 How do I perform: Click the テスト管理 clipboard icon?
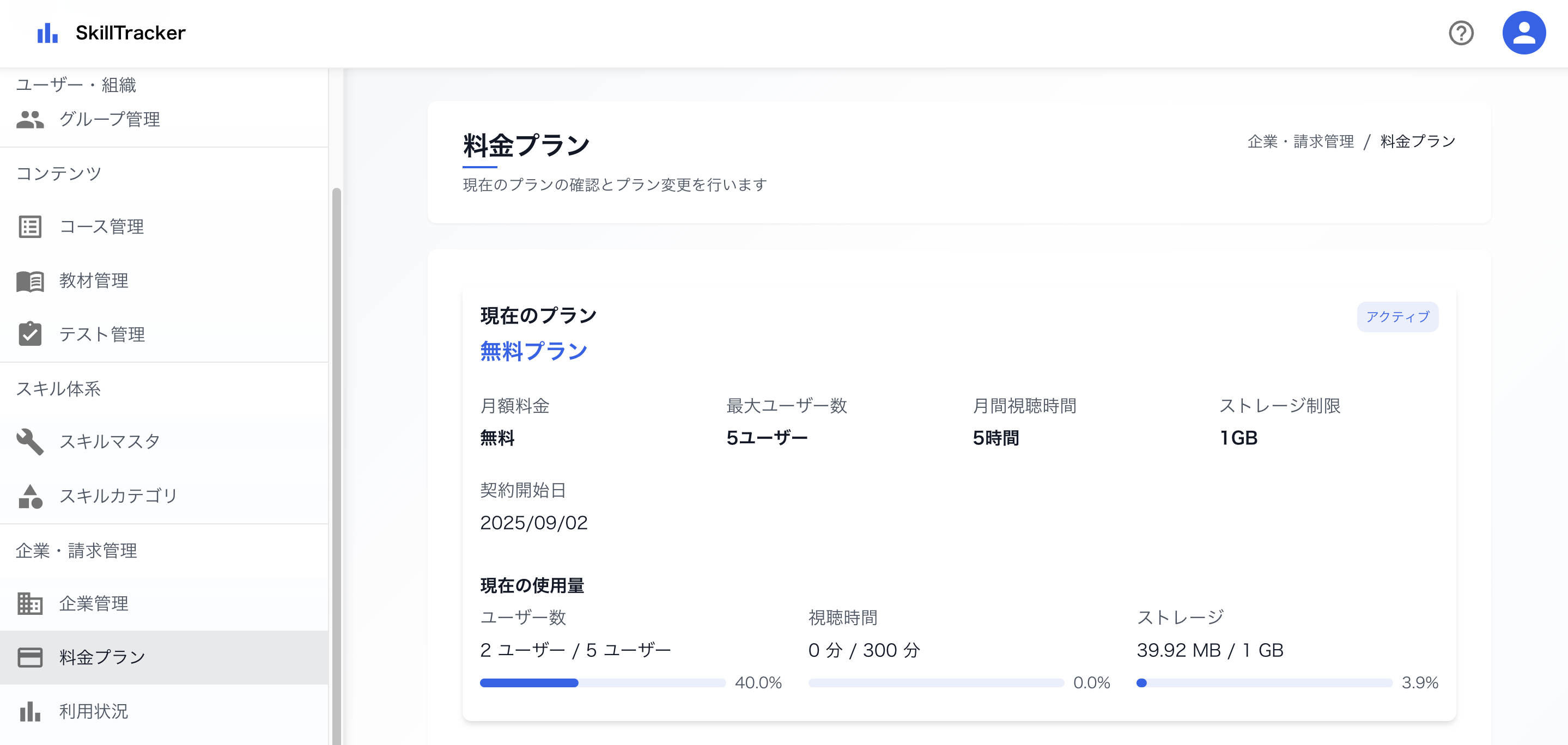(30, 334)
